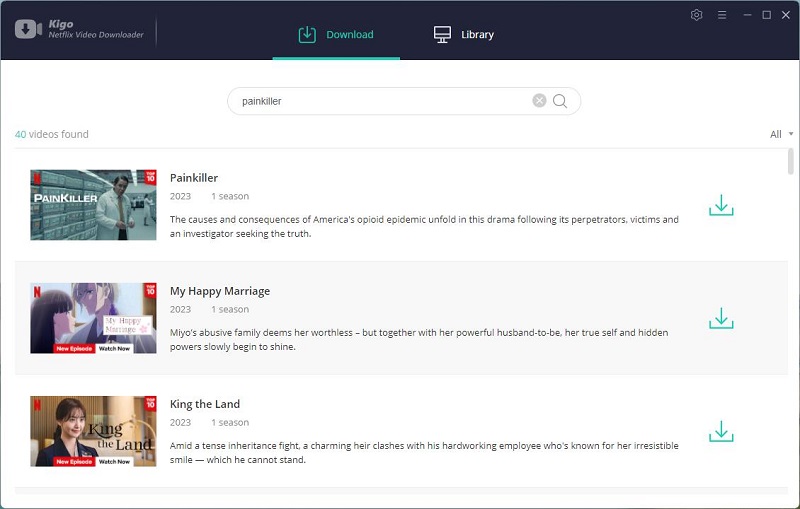Click the magnifying glass search icon
800x509 pixels.
pos(560,101)
